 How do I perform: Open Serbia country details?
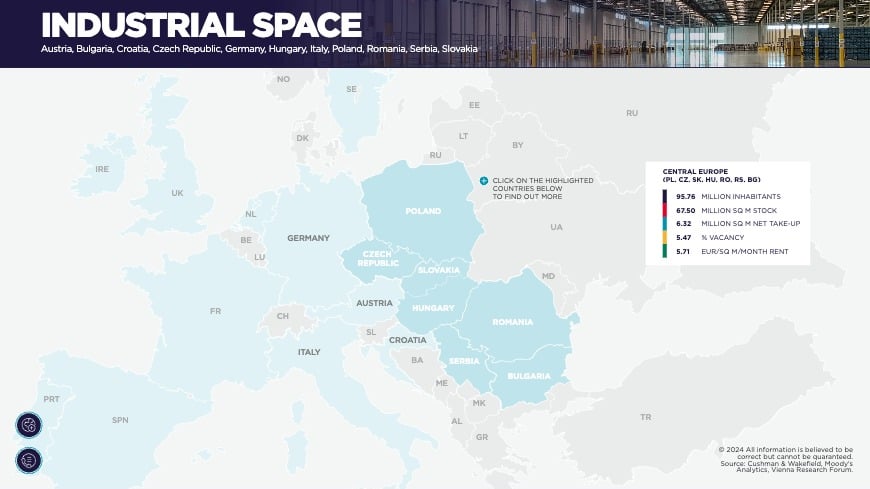464,361
